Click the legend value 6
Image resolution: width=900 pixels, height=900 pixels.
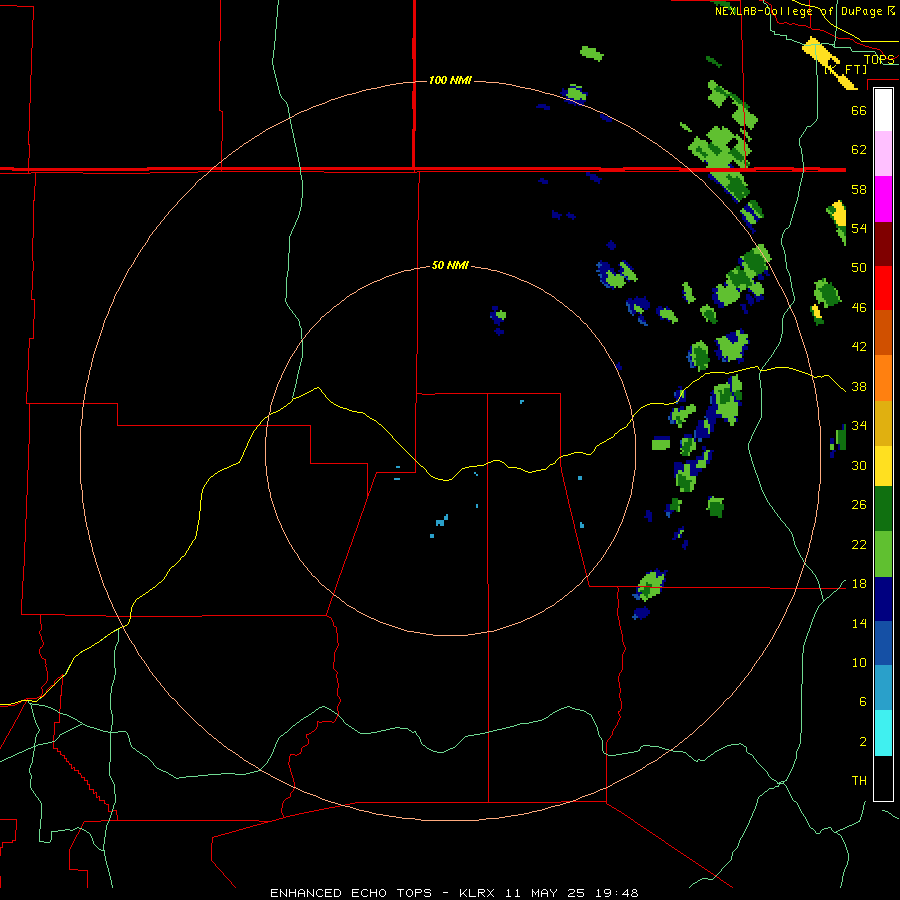point(863,701)
